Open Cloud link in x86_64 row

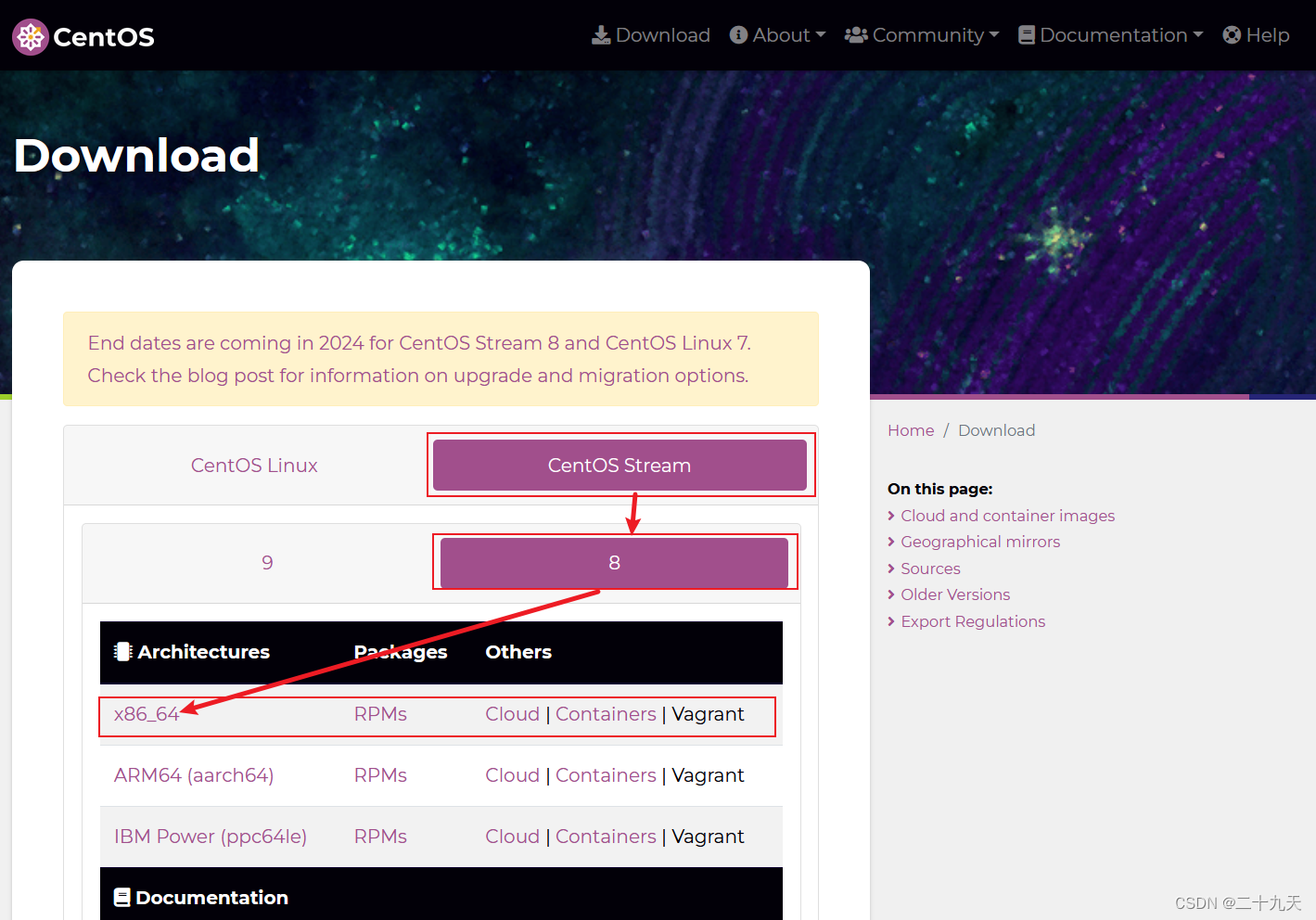(513, 714)
